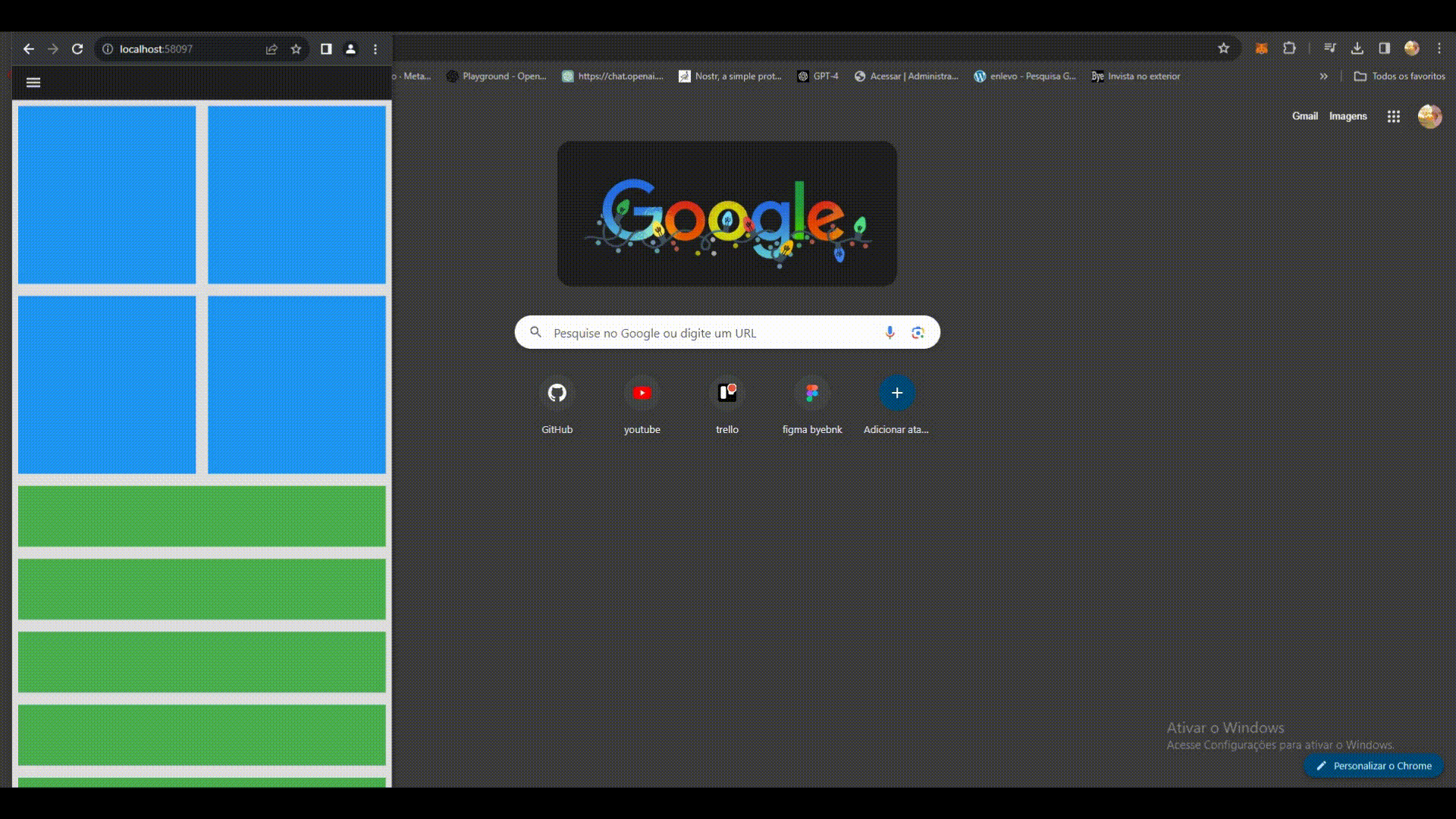
Task: Toggle side panel in localhost window
Action: pyautogui.click(x=326, y=49)
